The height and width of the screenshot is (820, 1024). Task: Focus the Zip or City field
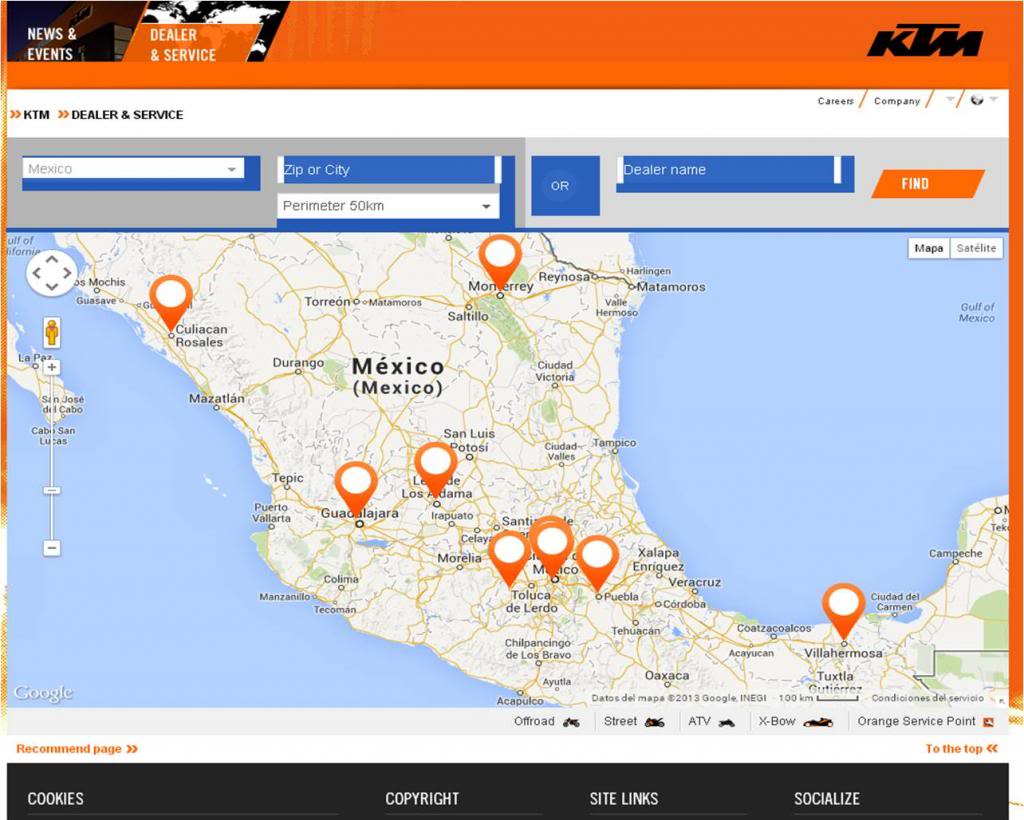389,170
